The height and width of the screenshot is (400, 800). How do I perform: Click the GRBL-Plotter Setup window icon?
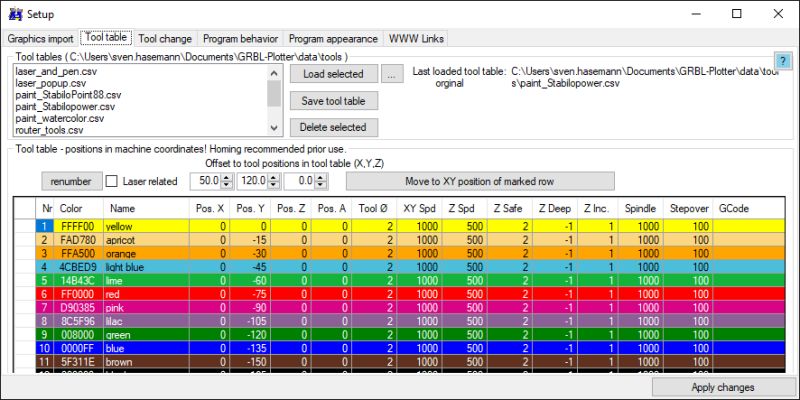15,14
